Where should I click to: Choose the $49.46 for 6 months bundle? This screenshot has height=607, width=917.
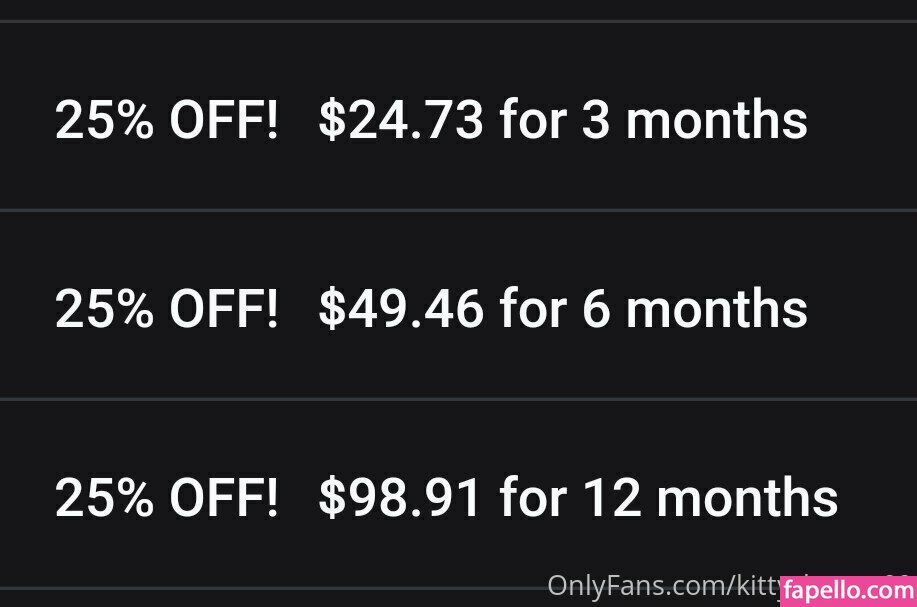(x=458, y=309)
